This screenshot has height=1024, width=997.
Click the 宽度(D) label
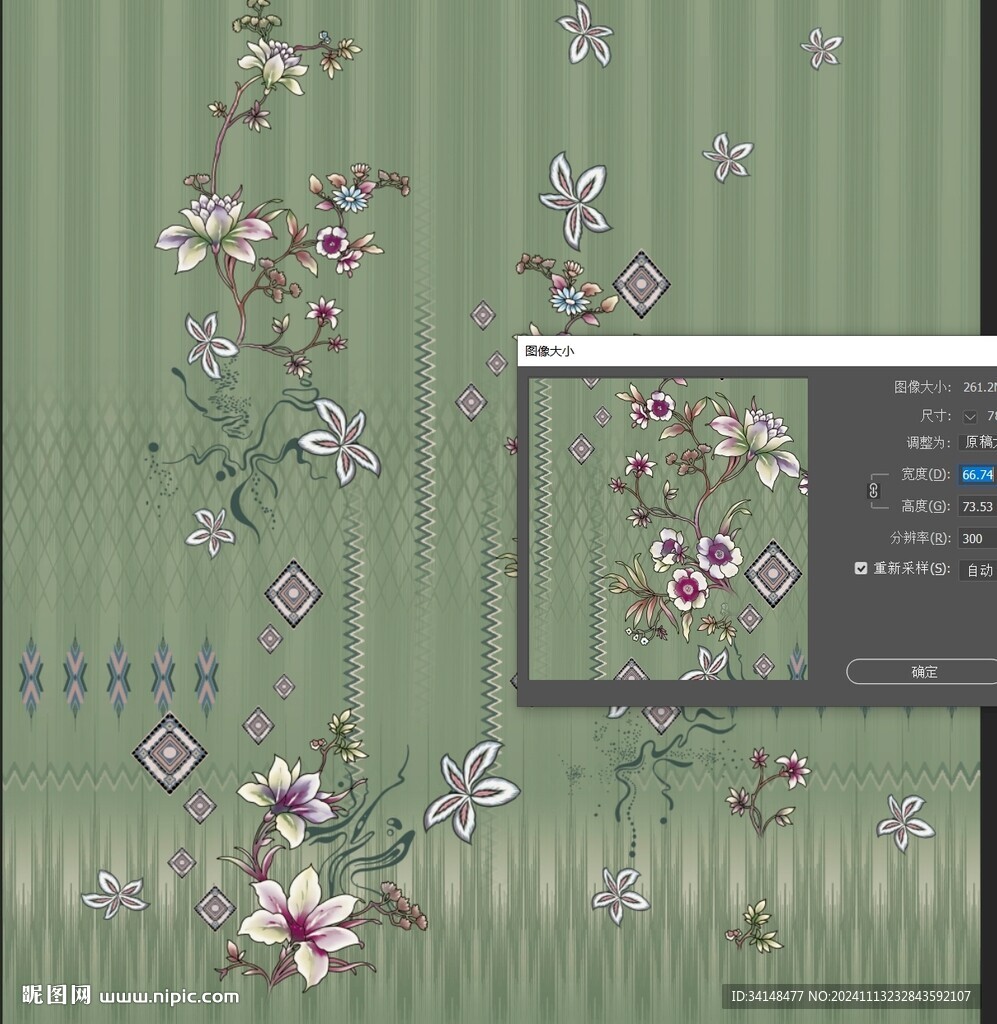click(x=925, y=474)
